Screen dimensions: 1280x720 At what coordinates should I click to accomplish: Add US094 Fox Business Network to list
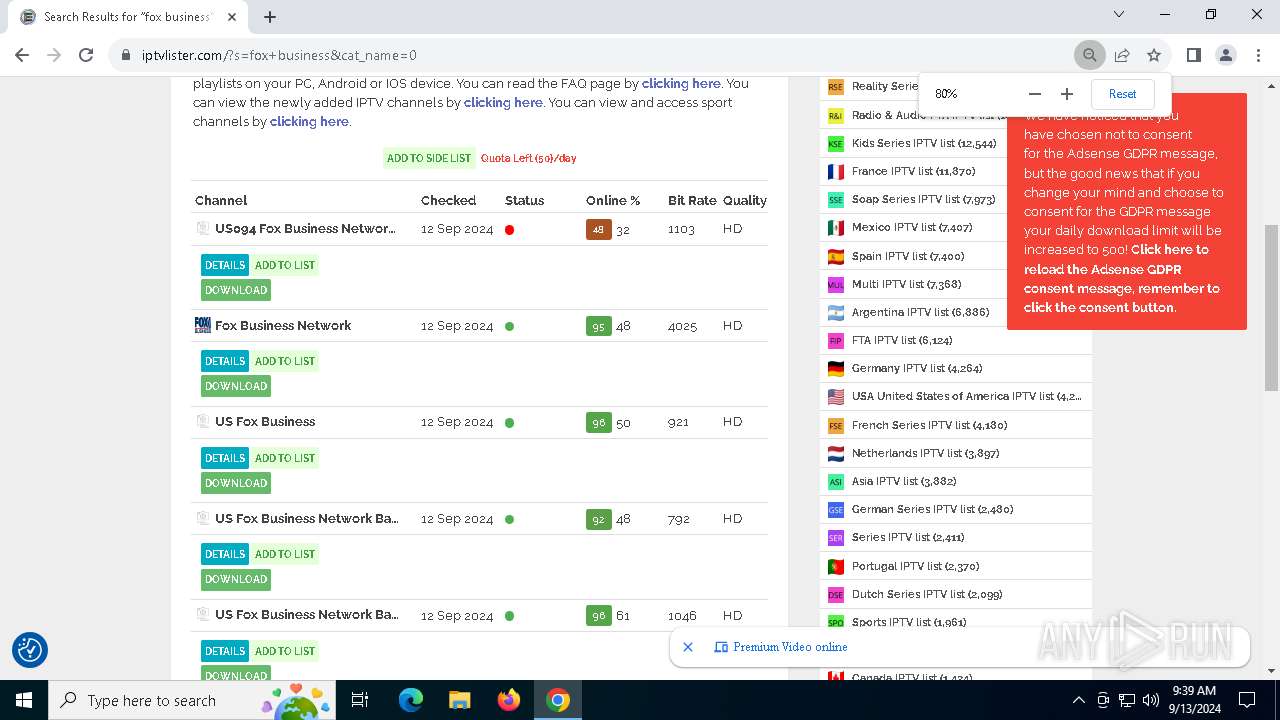click(x=285, y=265)
